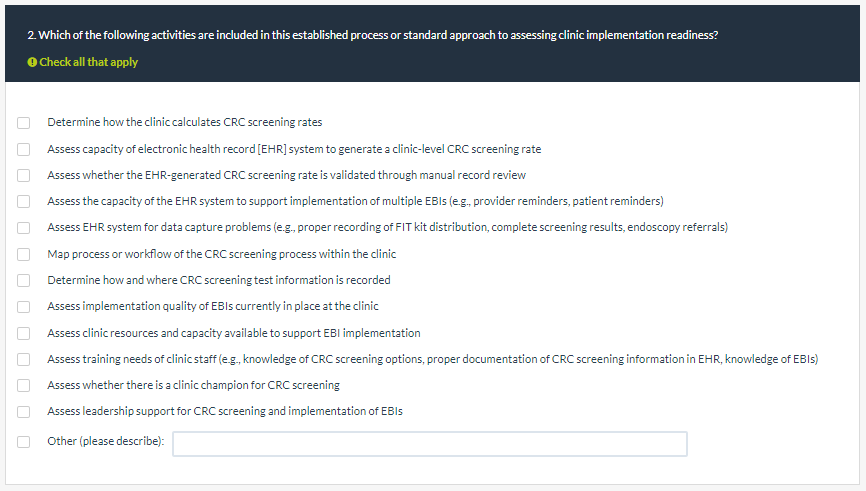Screen dimensions: 866x491
Task: Focus the Other description text field
Action: (429, 443)
